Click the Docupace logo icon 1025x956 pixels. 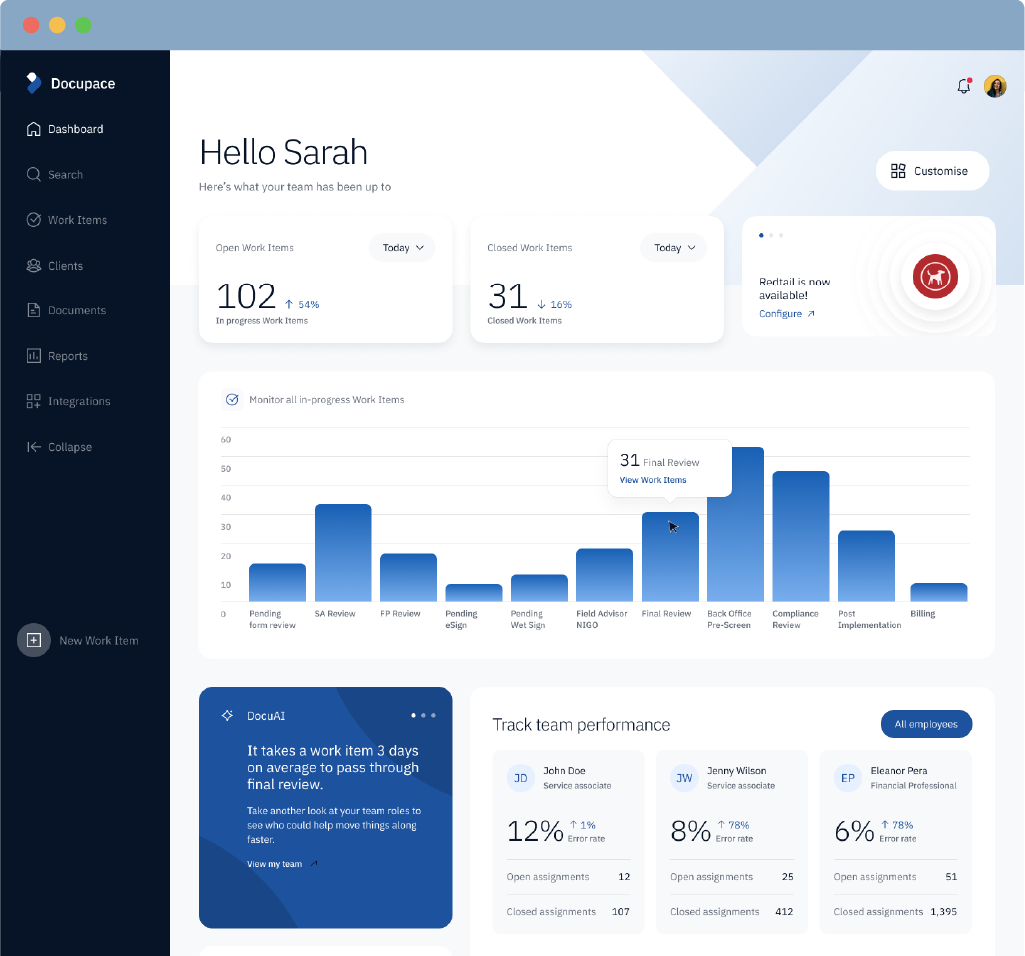(34, 83)
